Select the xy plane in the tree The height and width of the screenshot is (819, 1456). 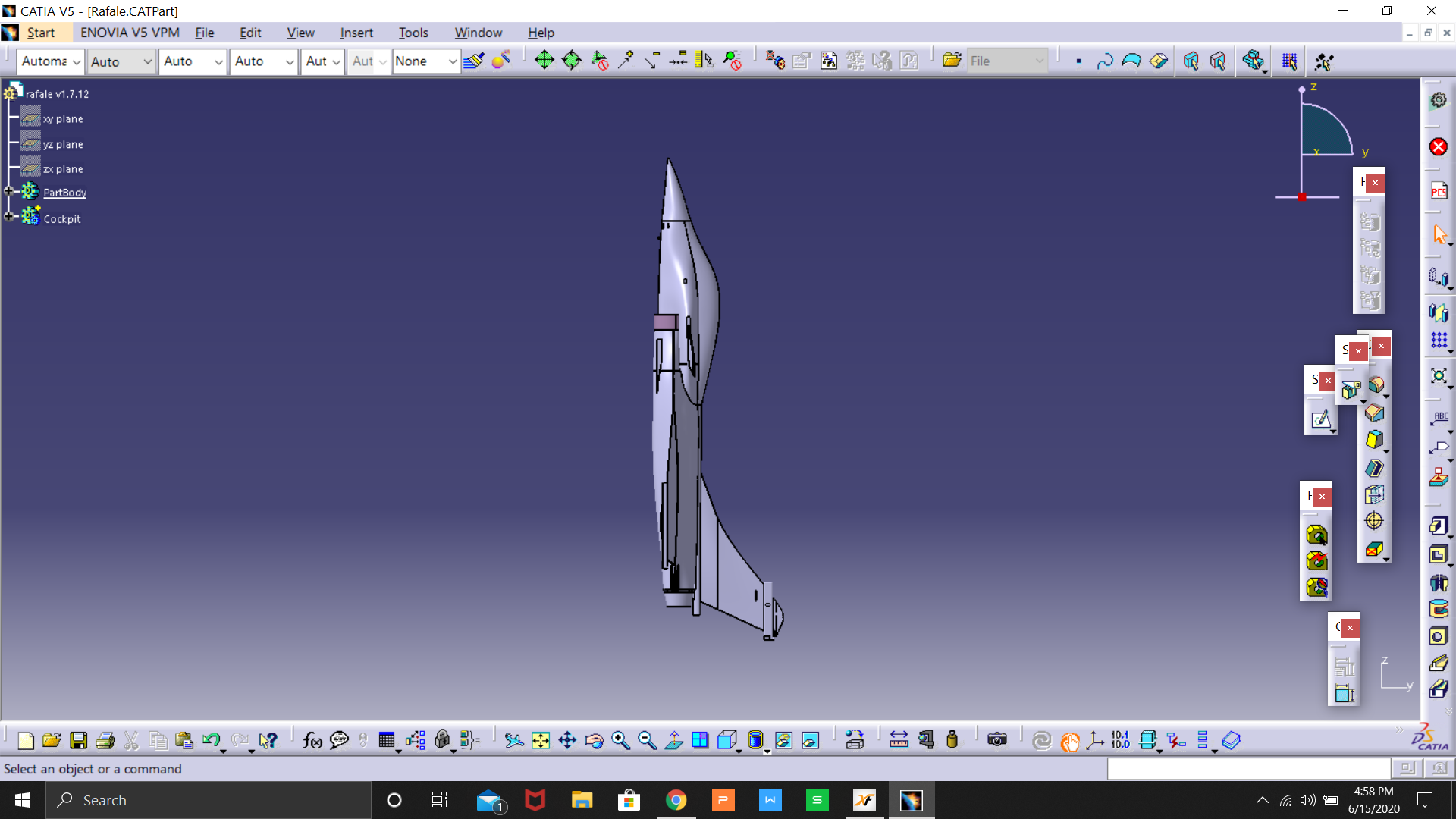[63, 119]
